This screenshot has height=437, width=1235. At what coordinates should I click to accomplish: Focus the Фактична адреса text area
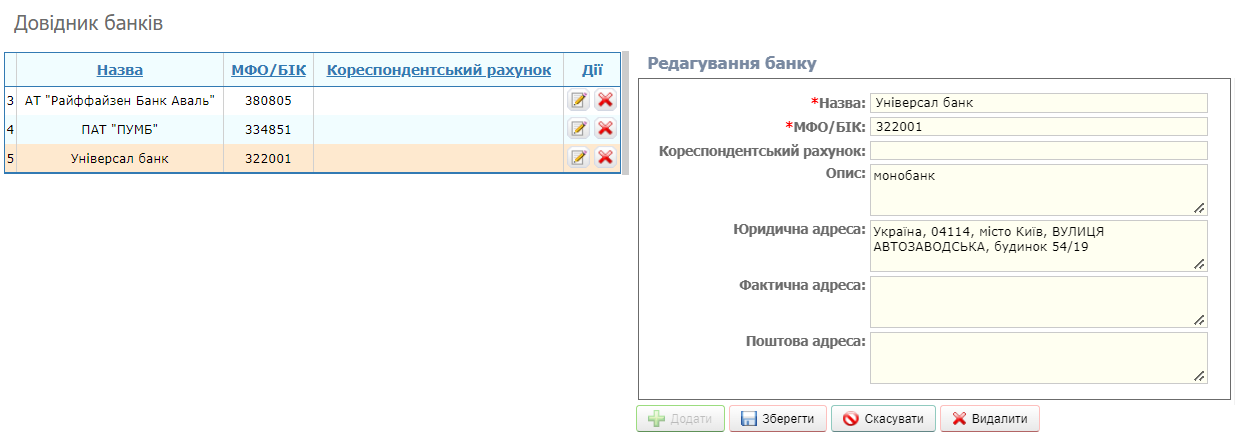click(x=1038, y=301)
